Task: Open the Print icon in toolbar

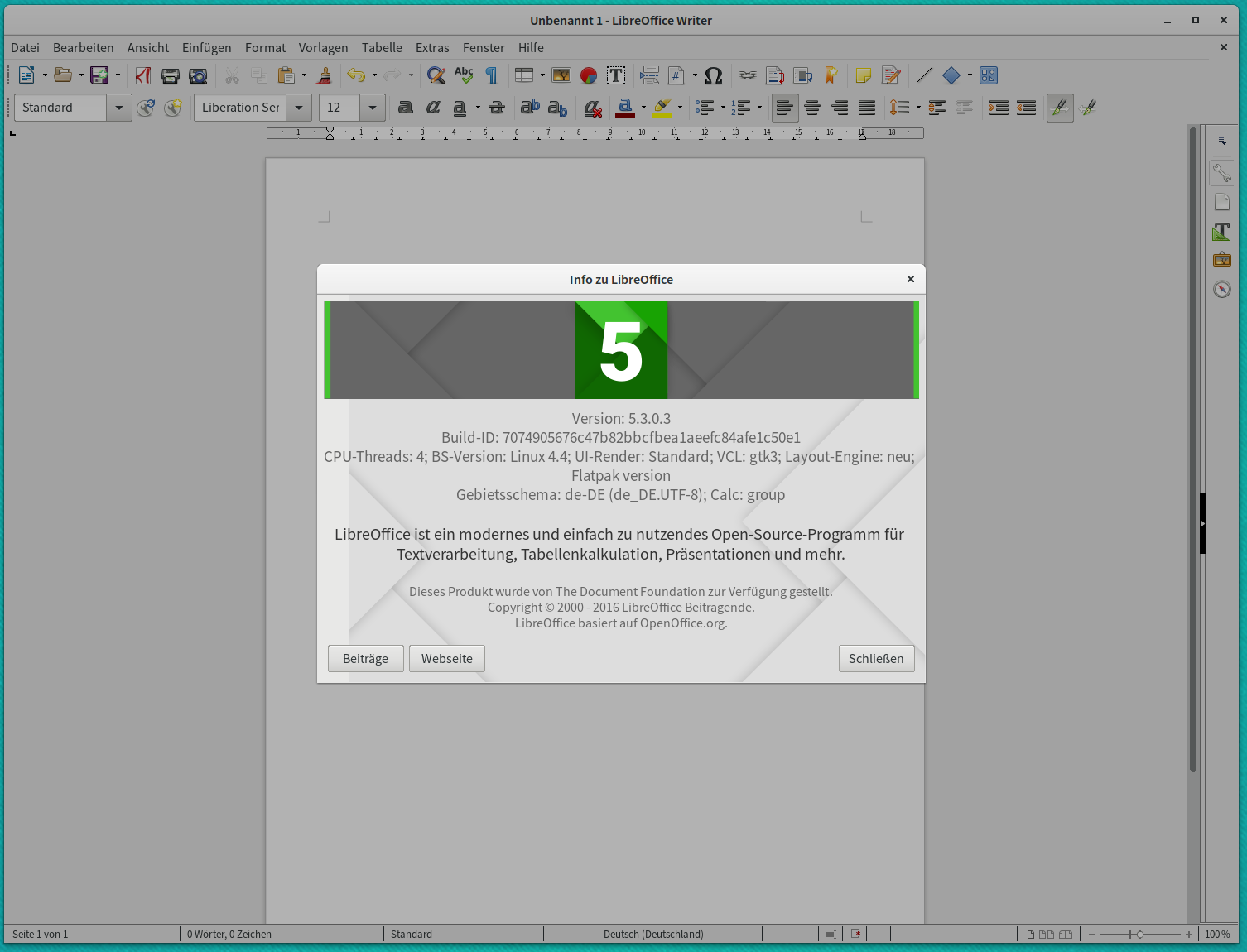Action: point(171,75)
